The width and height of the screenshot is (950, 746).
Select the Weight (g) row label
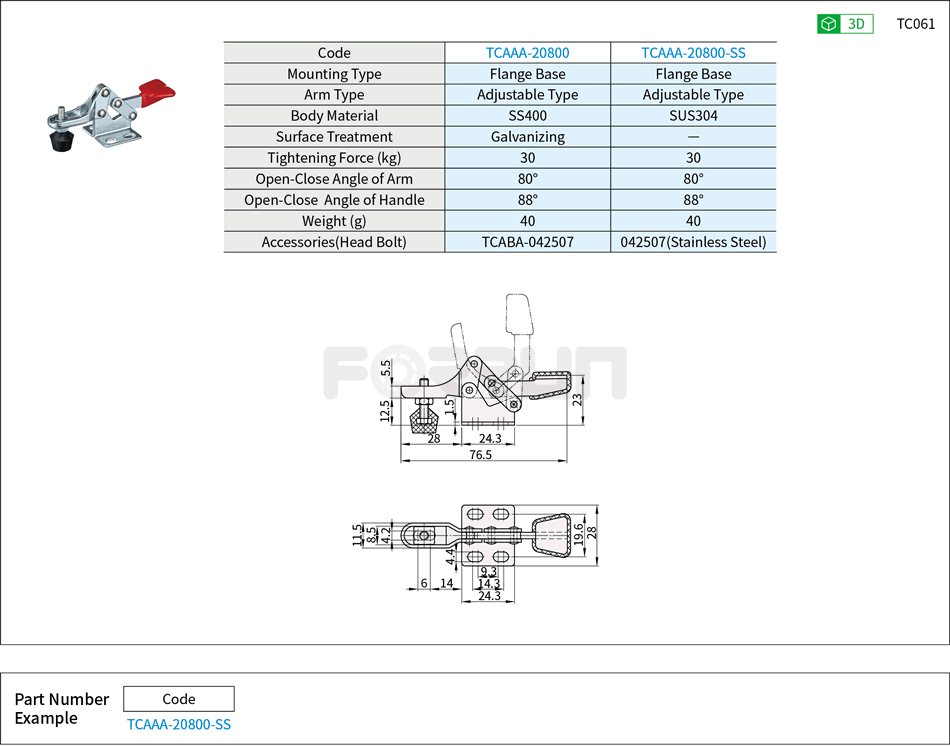334,220
